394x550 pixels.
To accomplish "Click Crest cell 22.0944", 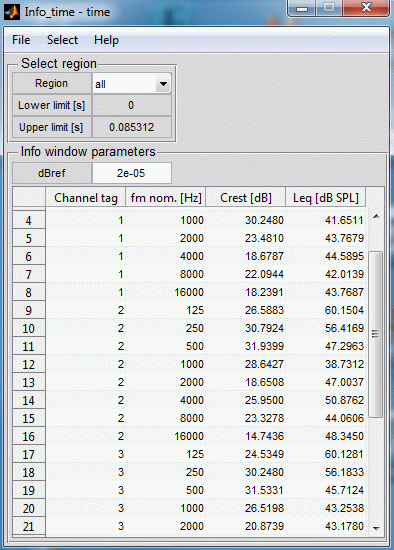I will (246, 274).
